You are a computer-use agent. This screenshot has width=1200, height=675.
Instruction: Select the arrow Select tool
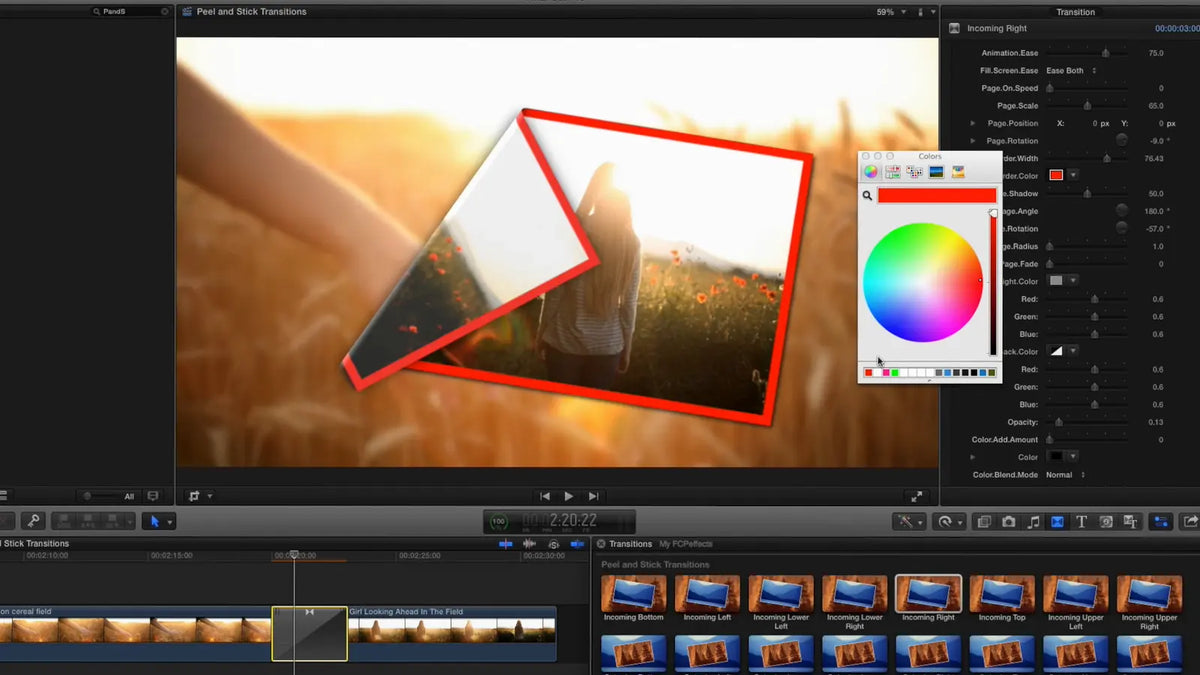point(154,521)
